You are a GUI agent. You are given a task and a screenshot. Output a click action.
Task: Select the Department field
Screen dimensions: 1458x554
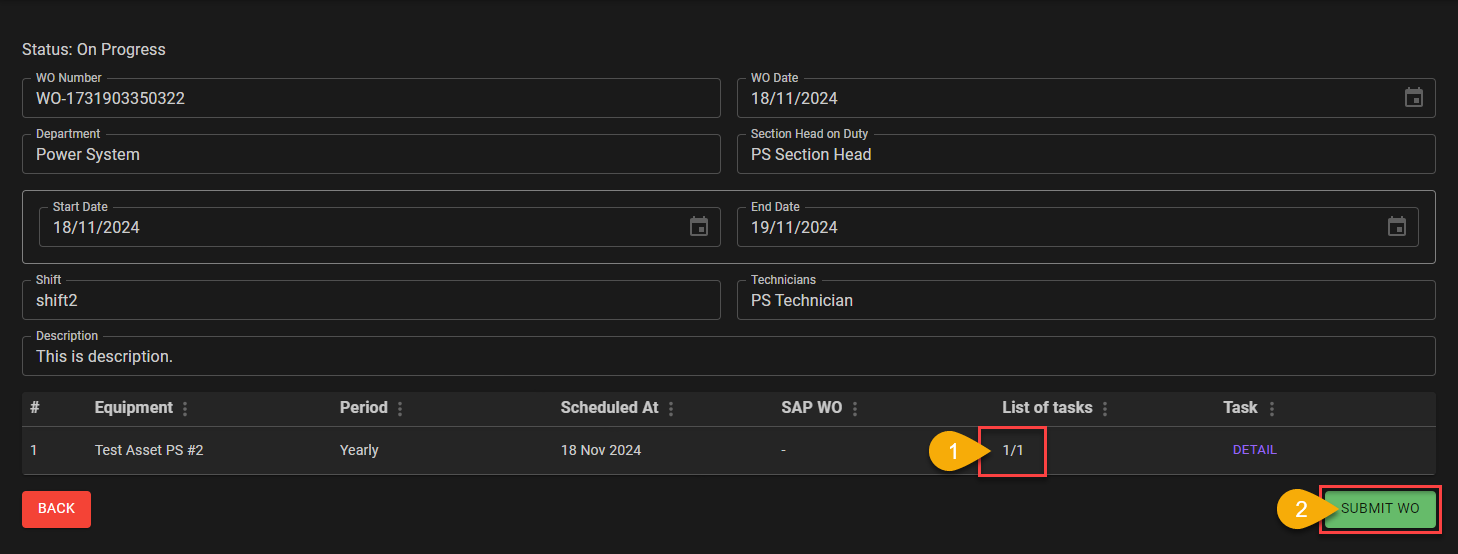pyautogui.click(x=370, y=155)
